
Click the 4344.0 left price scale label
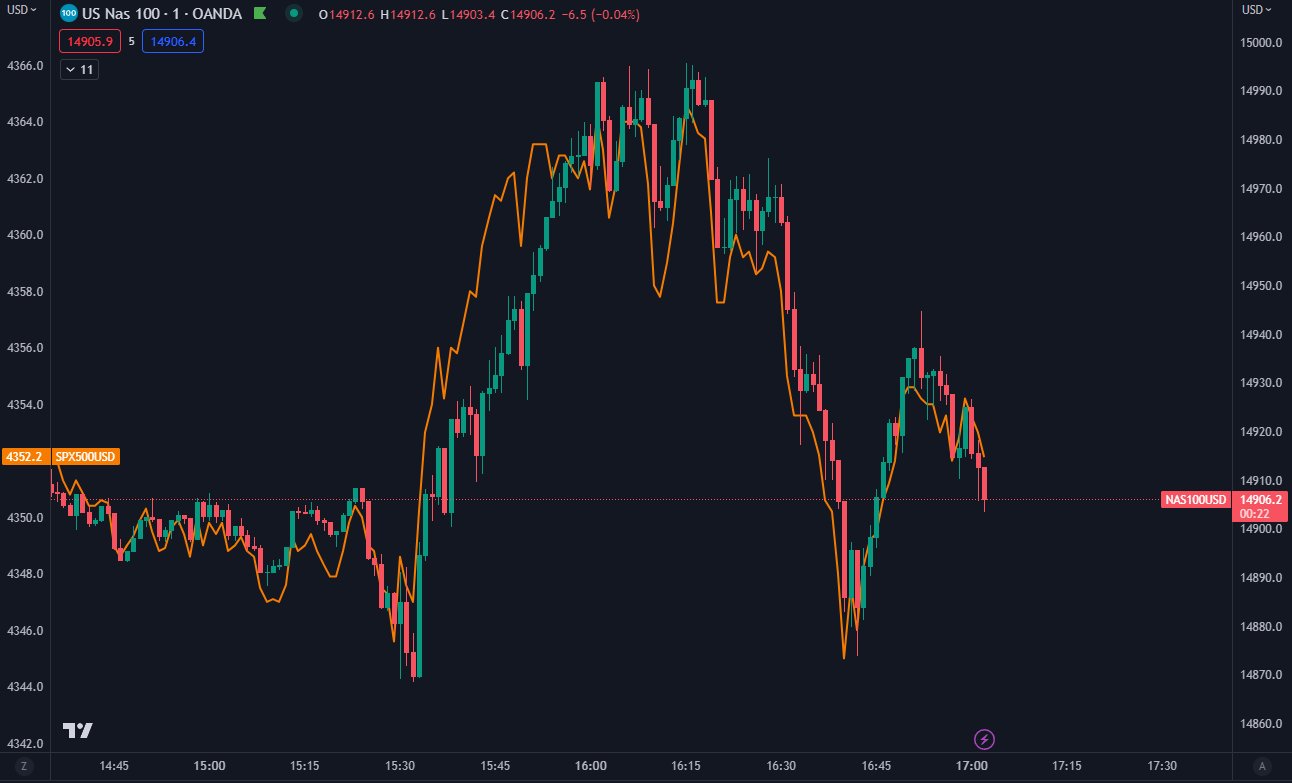[24, 687]
